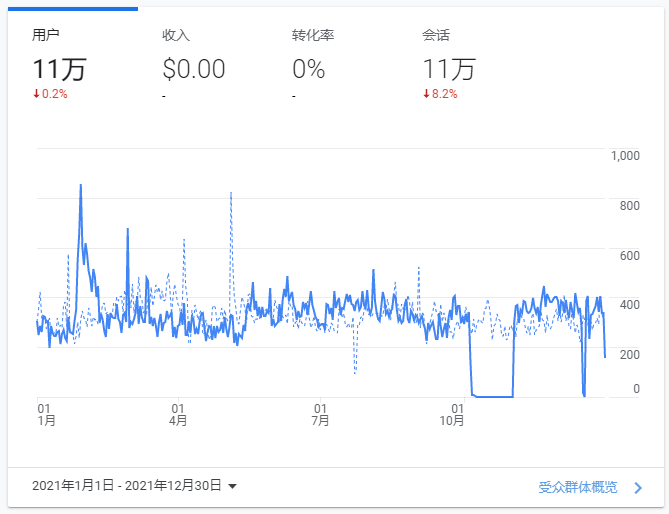Click the dashed-line spike between 4月 and 7月

tap(231, 193)
